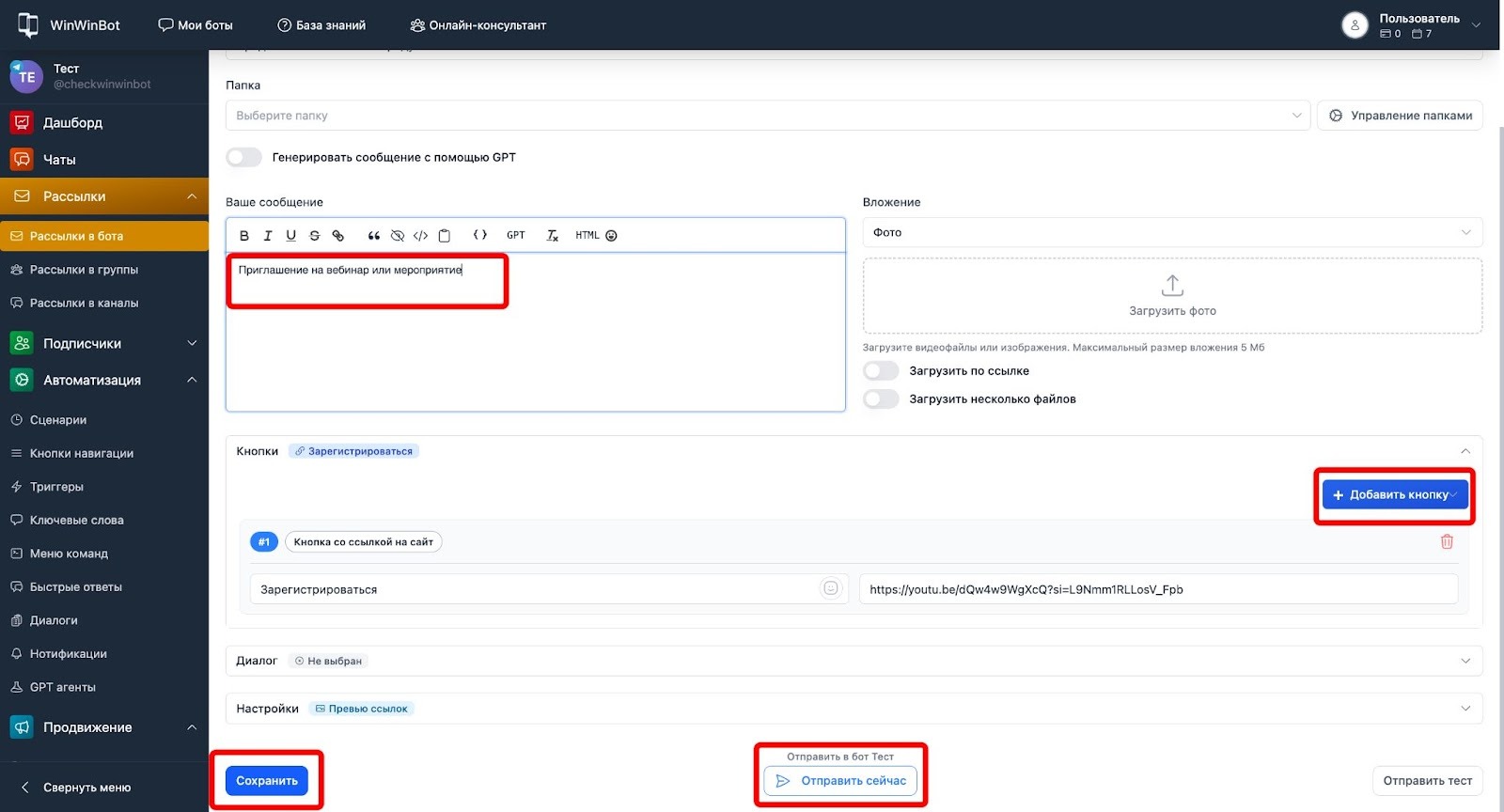Delete button #1 with the trash icon
Image resolution: width=1504 pixels, height=812 pixels.
(x=1447, y=541)
